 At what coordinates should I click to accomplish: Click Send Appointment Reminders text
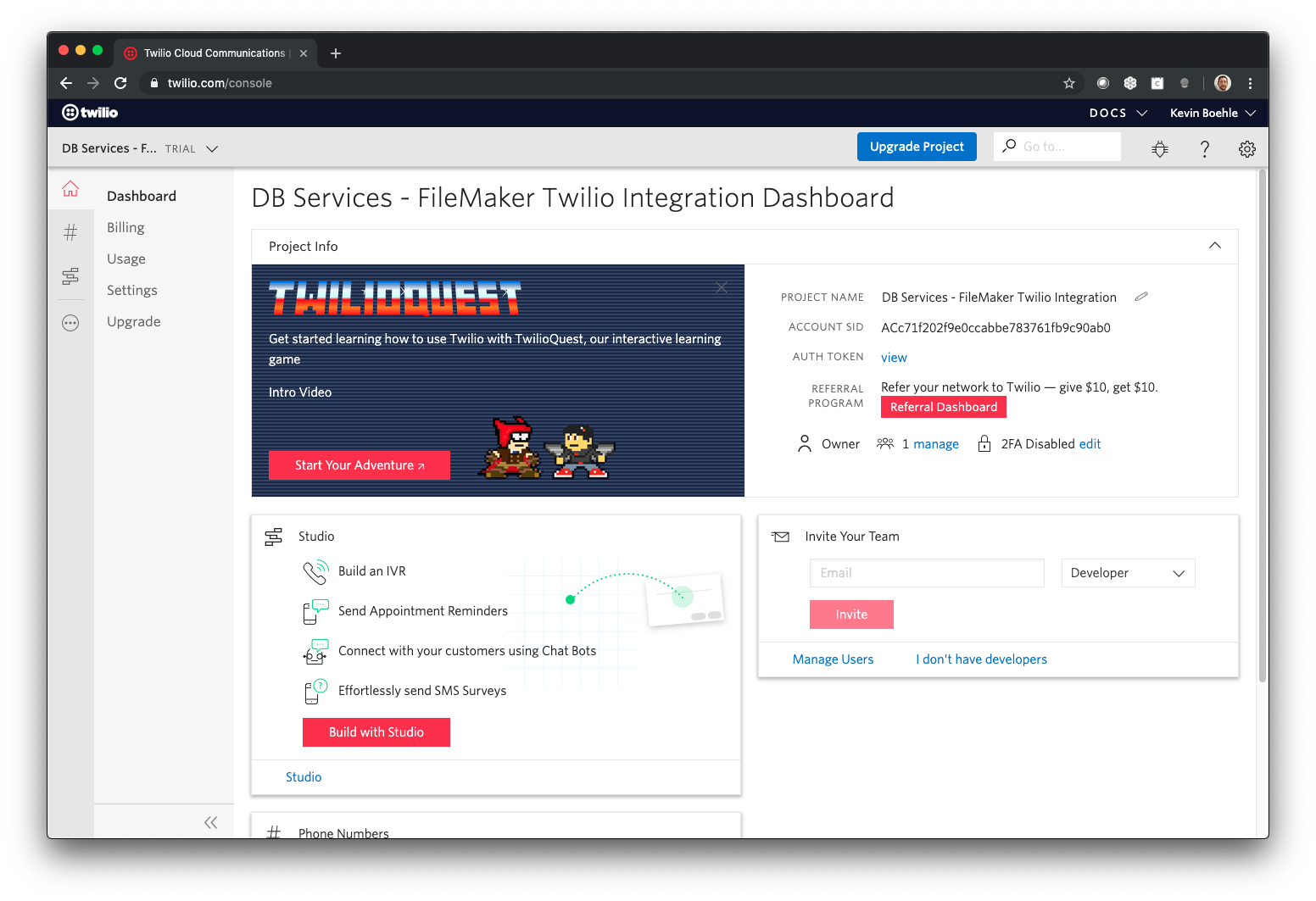coord(423,611)
